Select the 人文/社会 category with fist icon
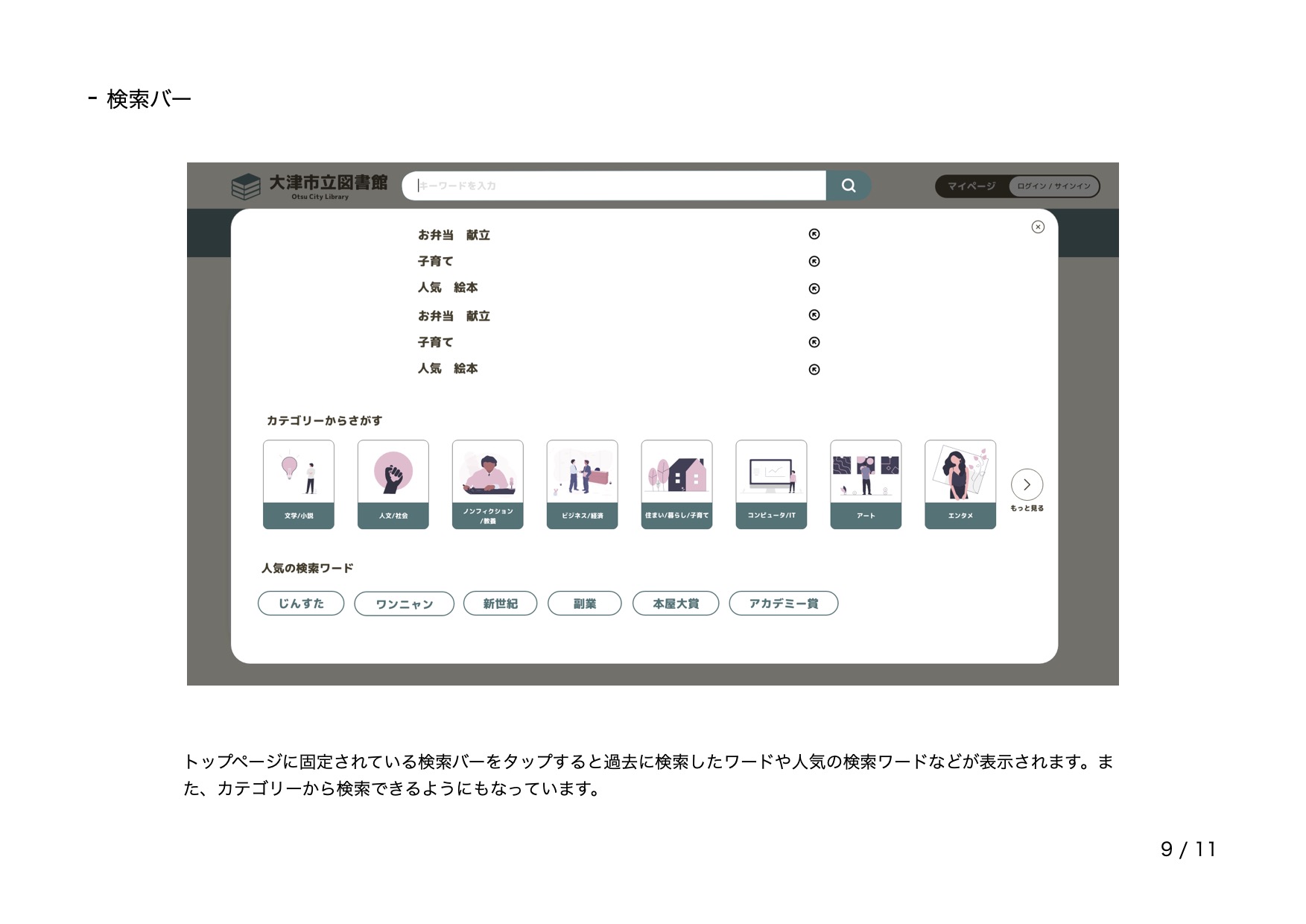The width and height of the screenshot is (1306, 924). point(393,484)
